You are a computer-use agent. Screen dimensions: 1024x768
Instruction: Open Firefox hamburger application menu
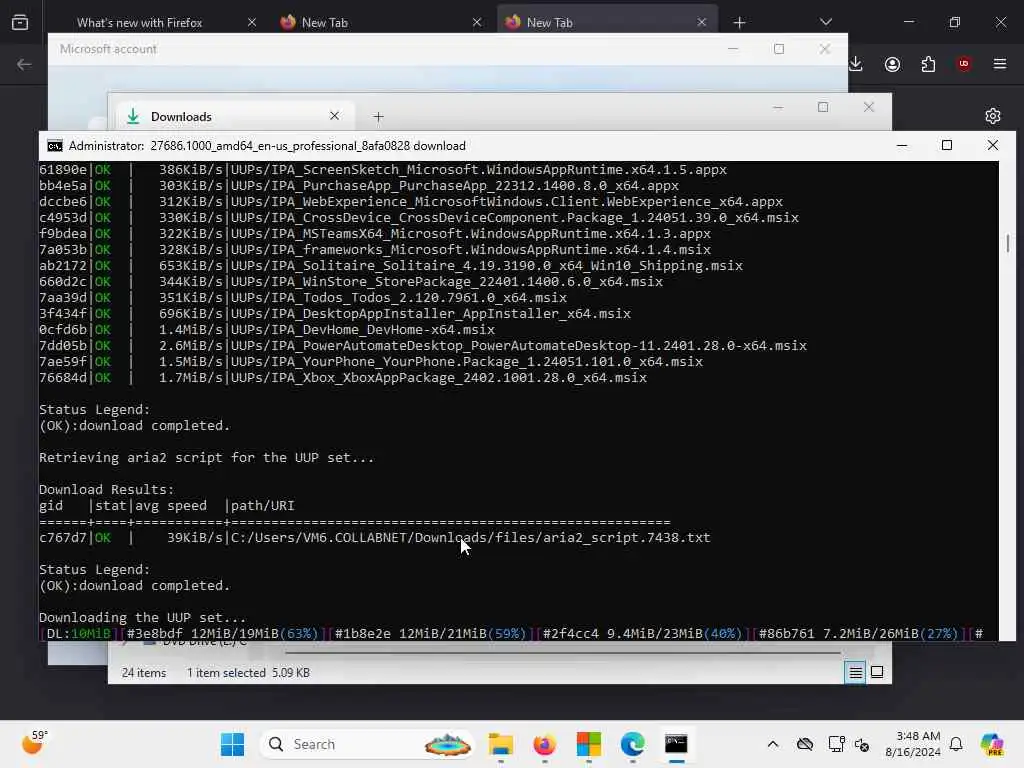tap(1000, 64)
